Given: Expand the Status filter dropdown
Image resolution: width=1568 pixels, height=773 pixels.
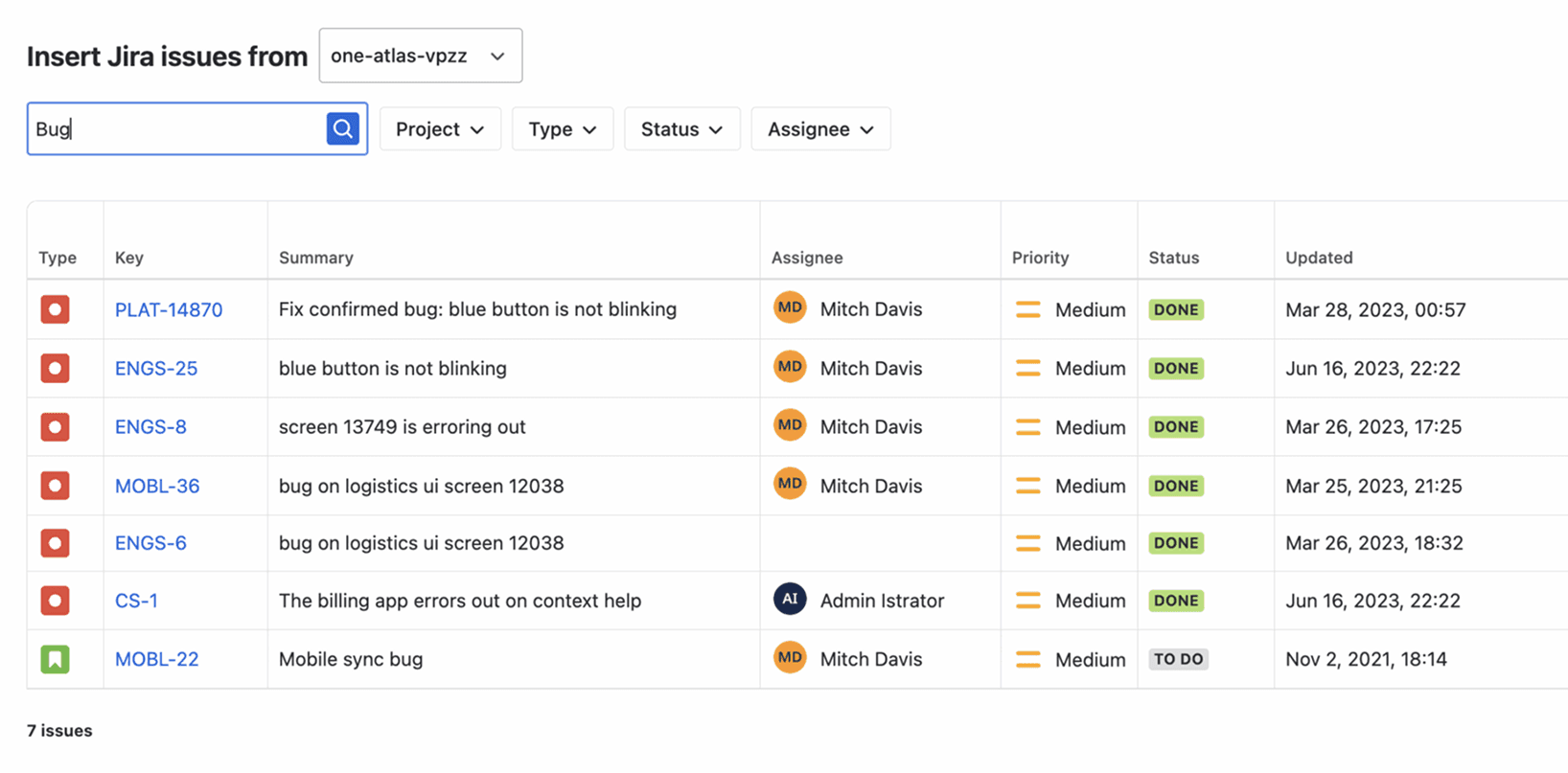Looking at the screenshot, I should [681, 129].
